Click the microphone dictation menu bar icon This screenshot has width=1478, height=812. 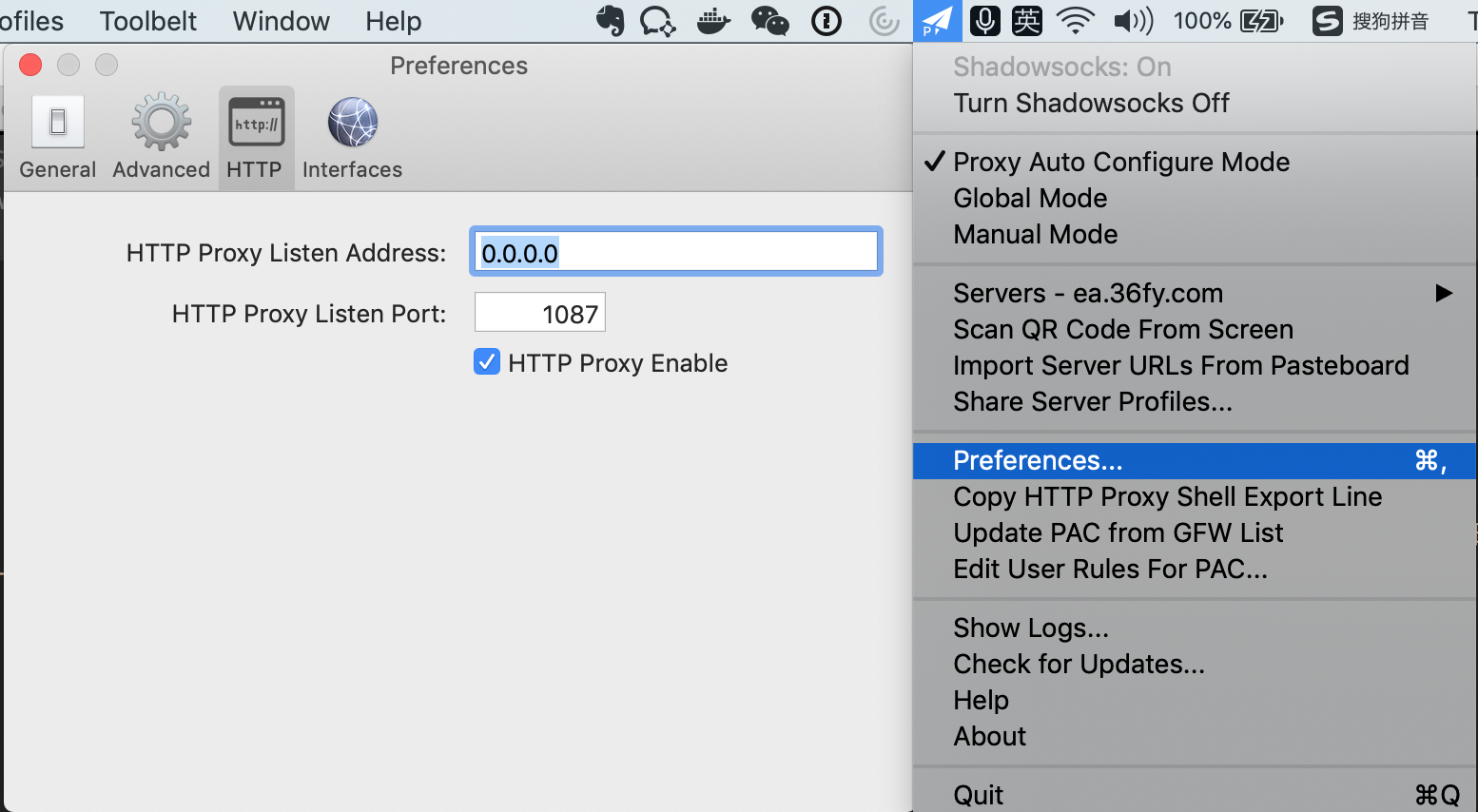[x=985, y=21]
